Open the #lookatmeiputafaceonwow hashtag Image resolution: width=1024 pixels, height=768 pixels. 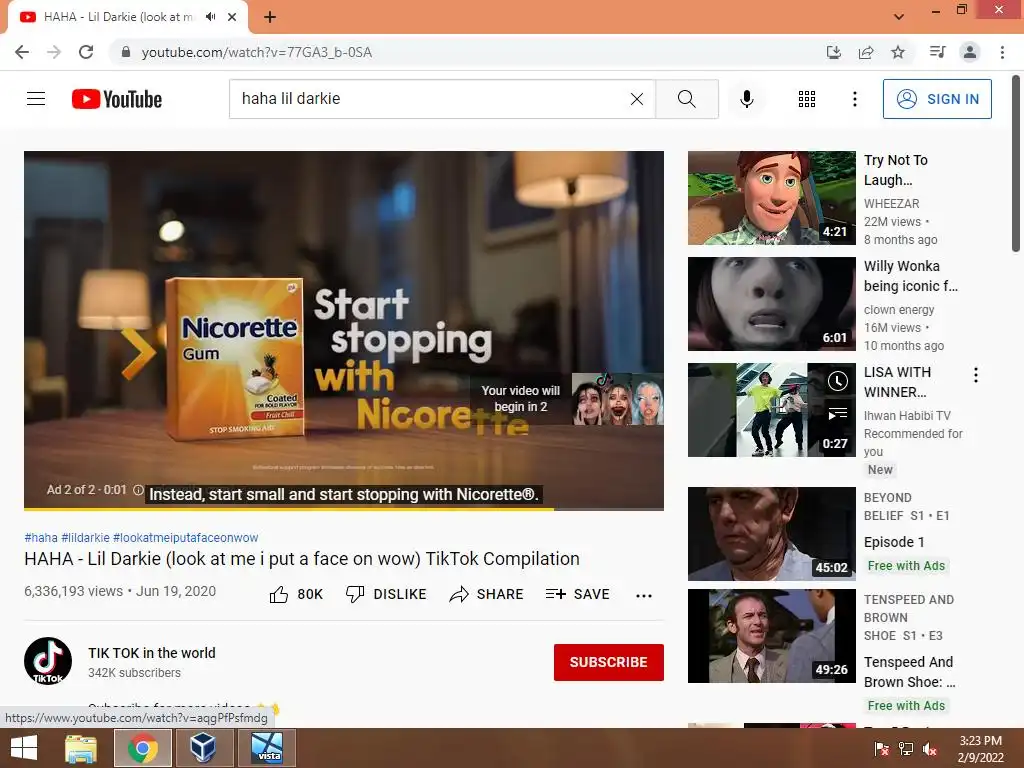185,537
